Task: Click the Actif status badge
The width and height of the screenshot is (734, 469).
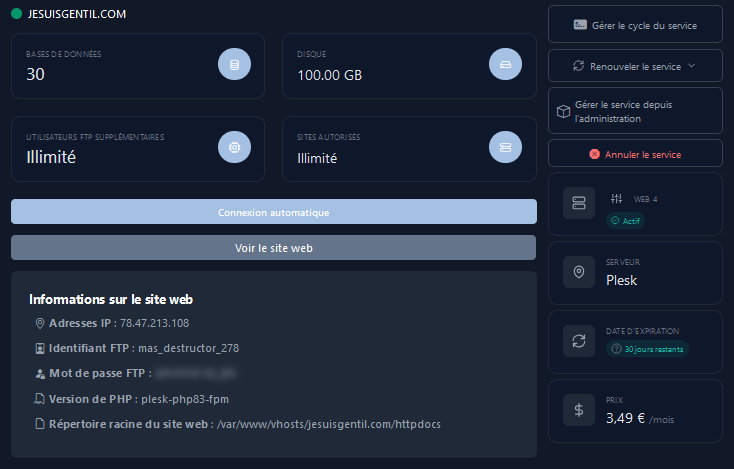Action: (x=627, y=220)
